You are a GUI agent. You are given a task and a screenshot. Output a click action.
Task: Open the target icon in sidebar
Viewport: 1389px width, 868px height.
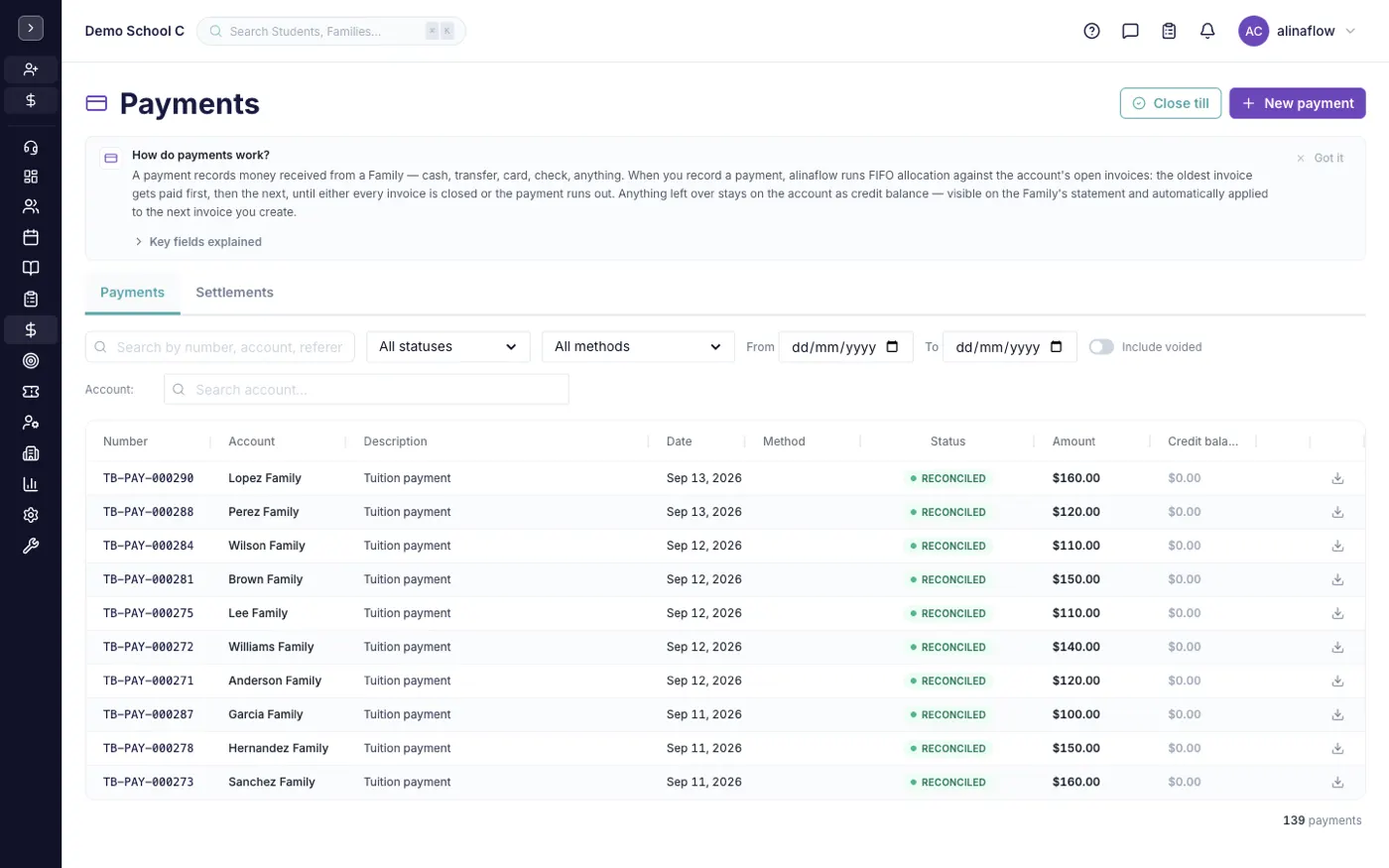pyautogui.click(x=31, y=361)
